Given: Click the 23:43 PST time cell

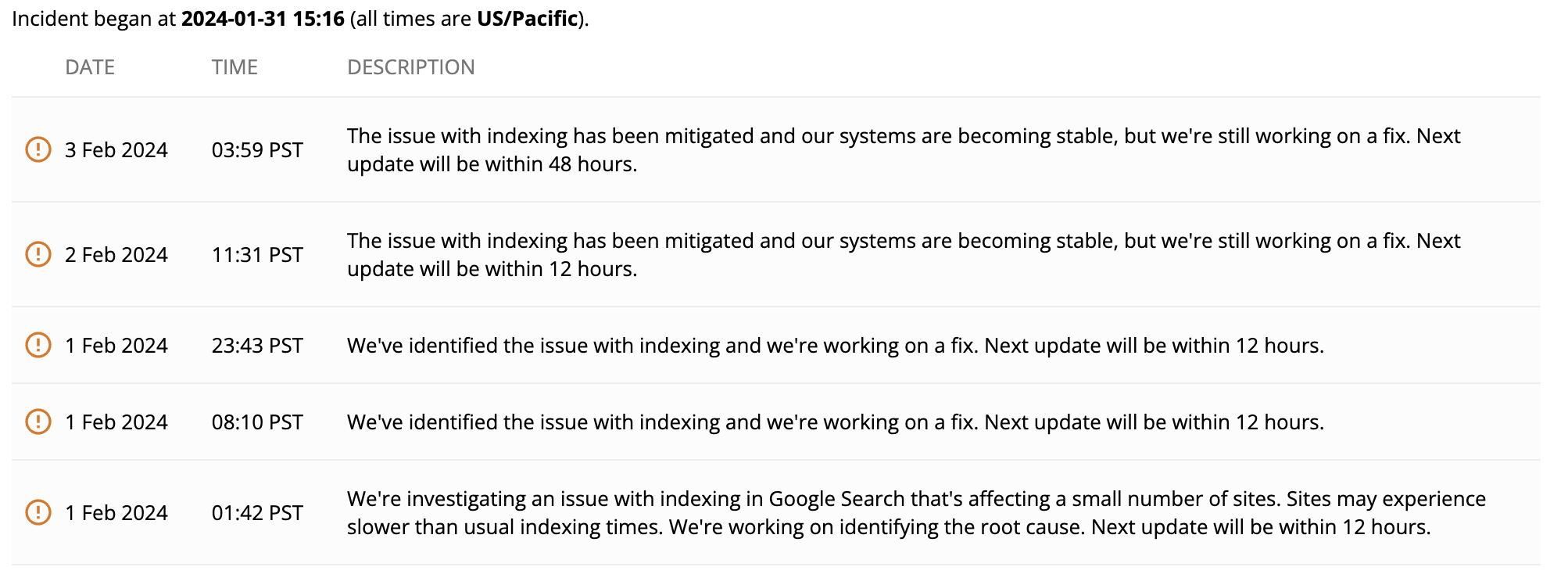Looking at the screenshot, I should pos(257,346).
